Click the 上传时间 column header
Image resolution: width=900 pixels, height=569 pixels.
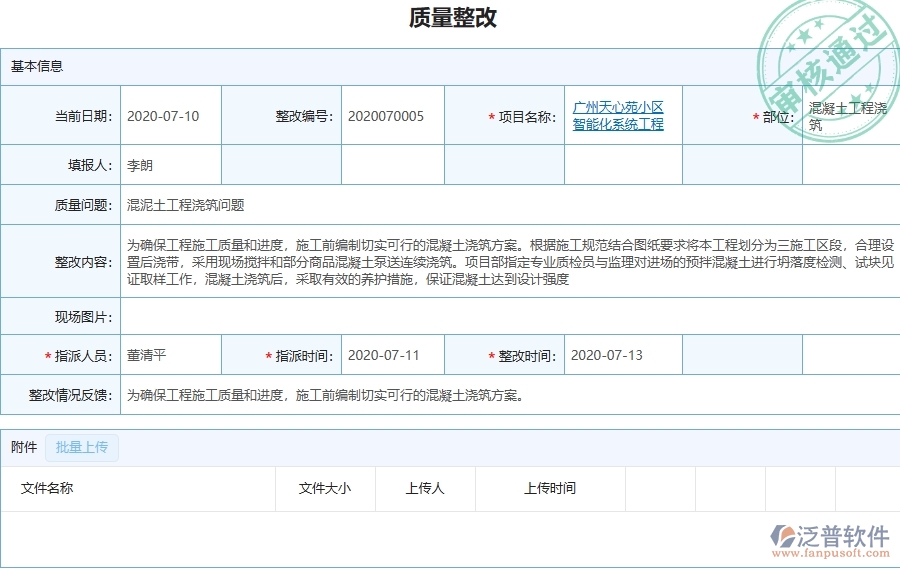coord(550,489)
